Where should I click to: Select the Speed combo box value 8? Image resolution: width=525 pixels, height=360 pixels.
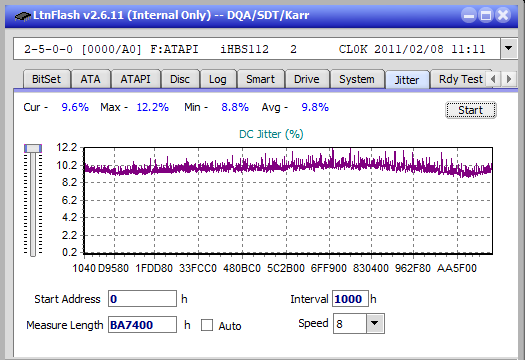tap(350, 323)
